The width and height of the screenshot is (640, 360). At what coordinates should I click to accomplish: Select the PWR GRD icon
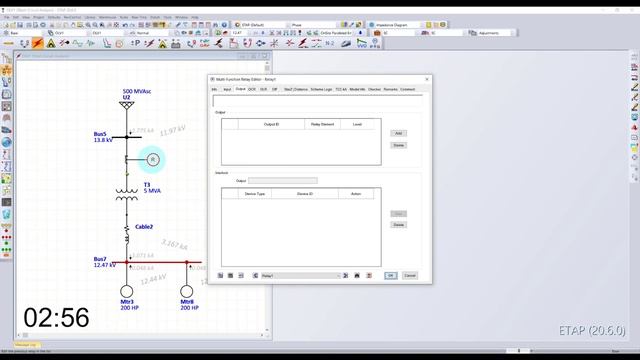[205, 43]
